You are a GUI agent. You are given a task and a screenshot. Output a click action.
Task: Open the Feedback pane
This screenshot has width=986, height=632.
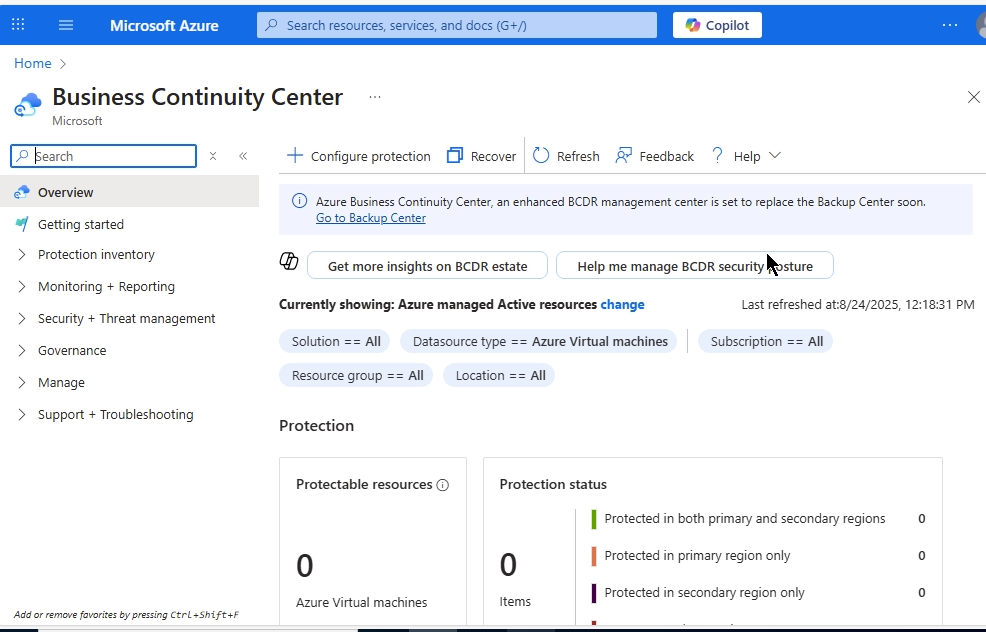pos(654,156)
